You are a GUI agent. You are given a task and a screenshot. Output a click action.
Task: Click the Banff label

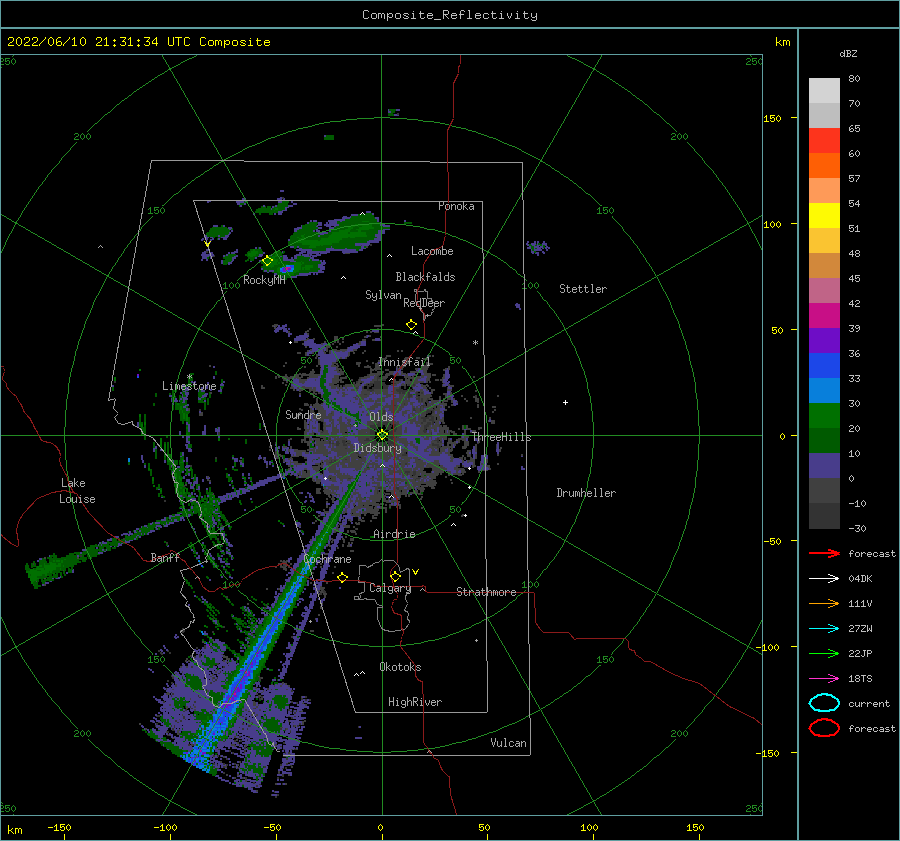(165, 557)
